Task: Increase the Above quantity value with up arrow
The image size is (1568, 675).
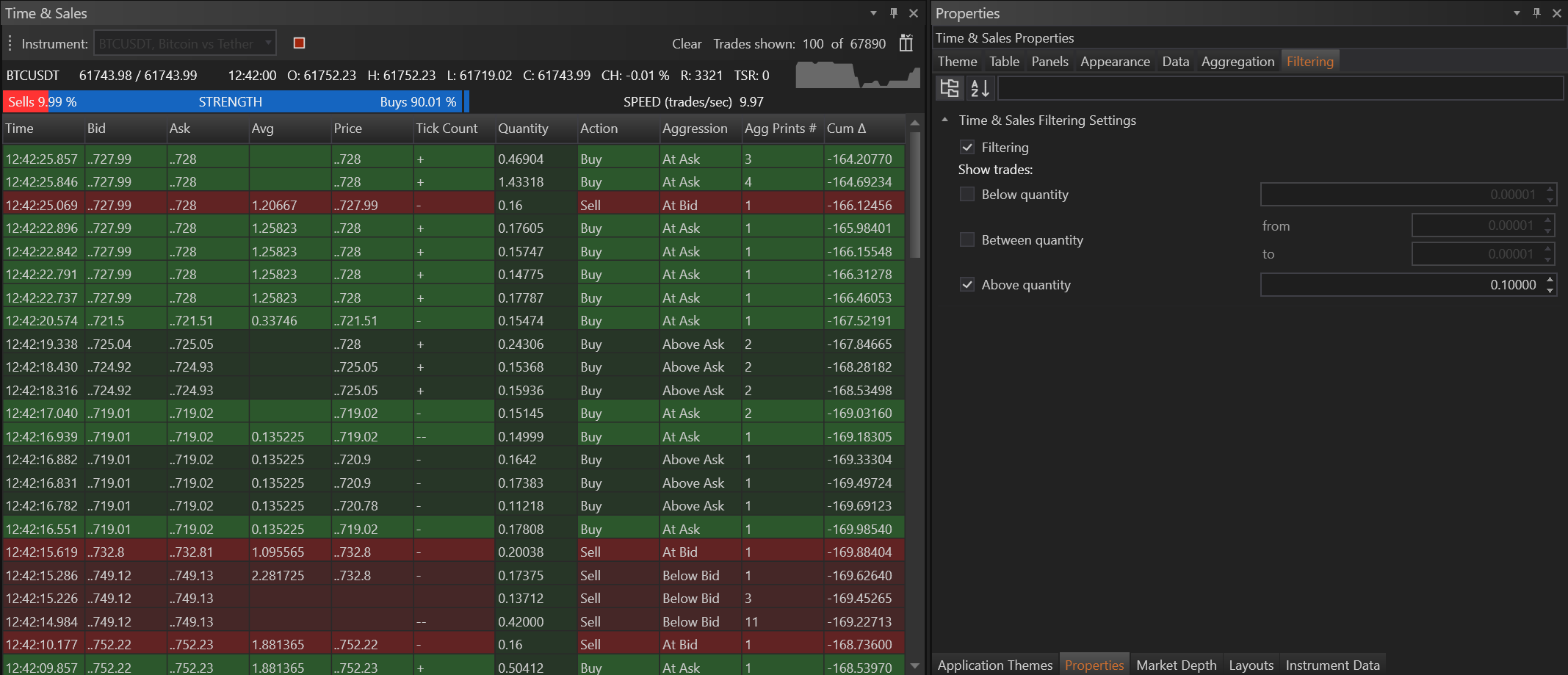Action: [x=1550, y=280]
